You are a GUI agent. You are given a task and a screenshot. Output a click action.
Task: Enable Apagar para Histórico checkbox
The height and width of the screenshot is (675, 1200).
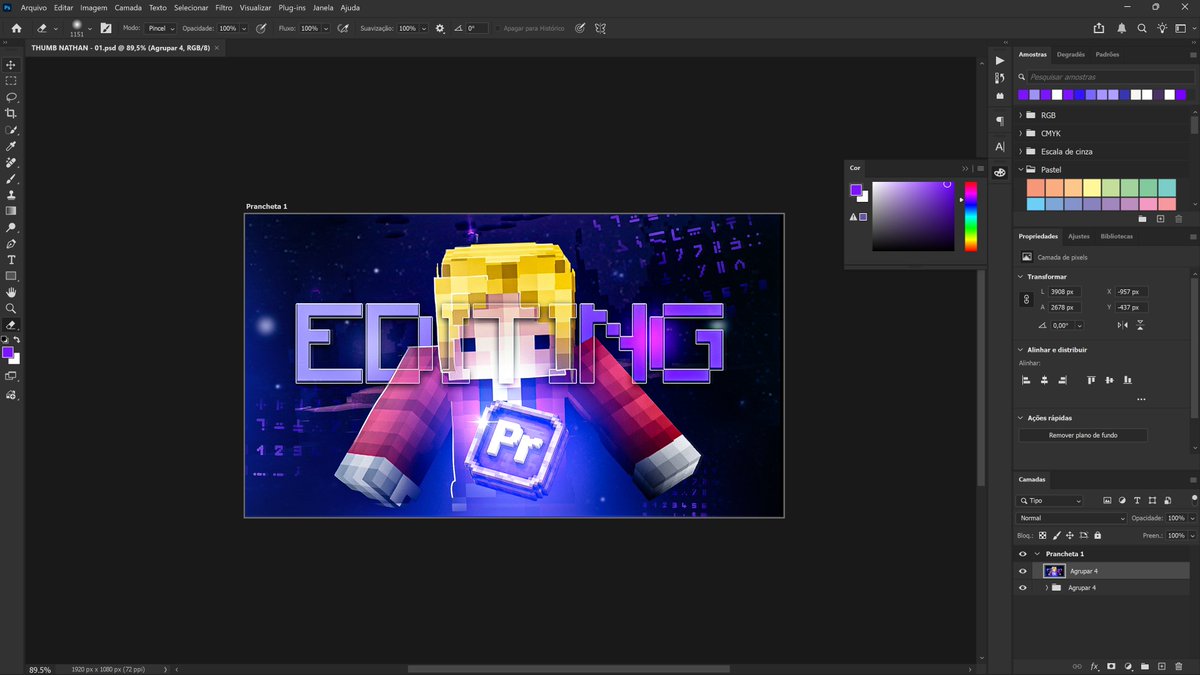[499, 28]
